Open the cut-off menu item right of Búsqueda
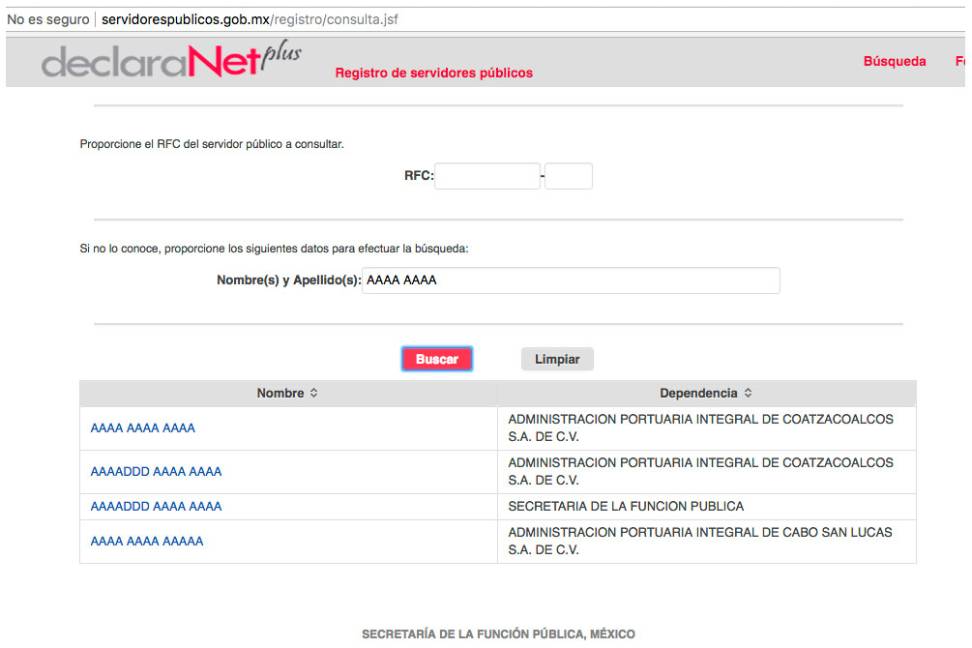972x648 pixels. coord(960,62)
